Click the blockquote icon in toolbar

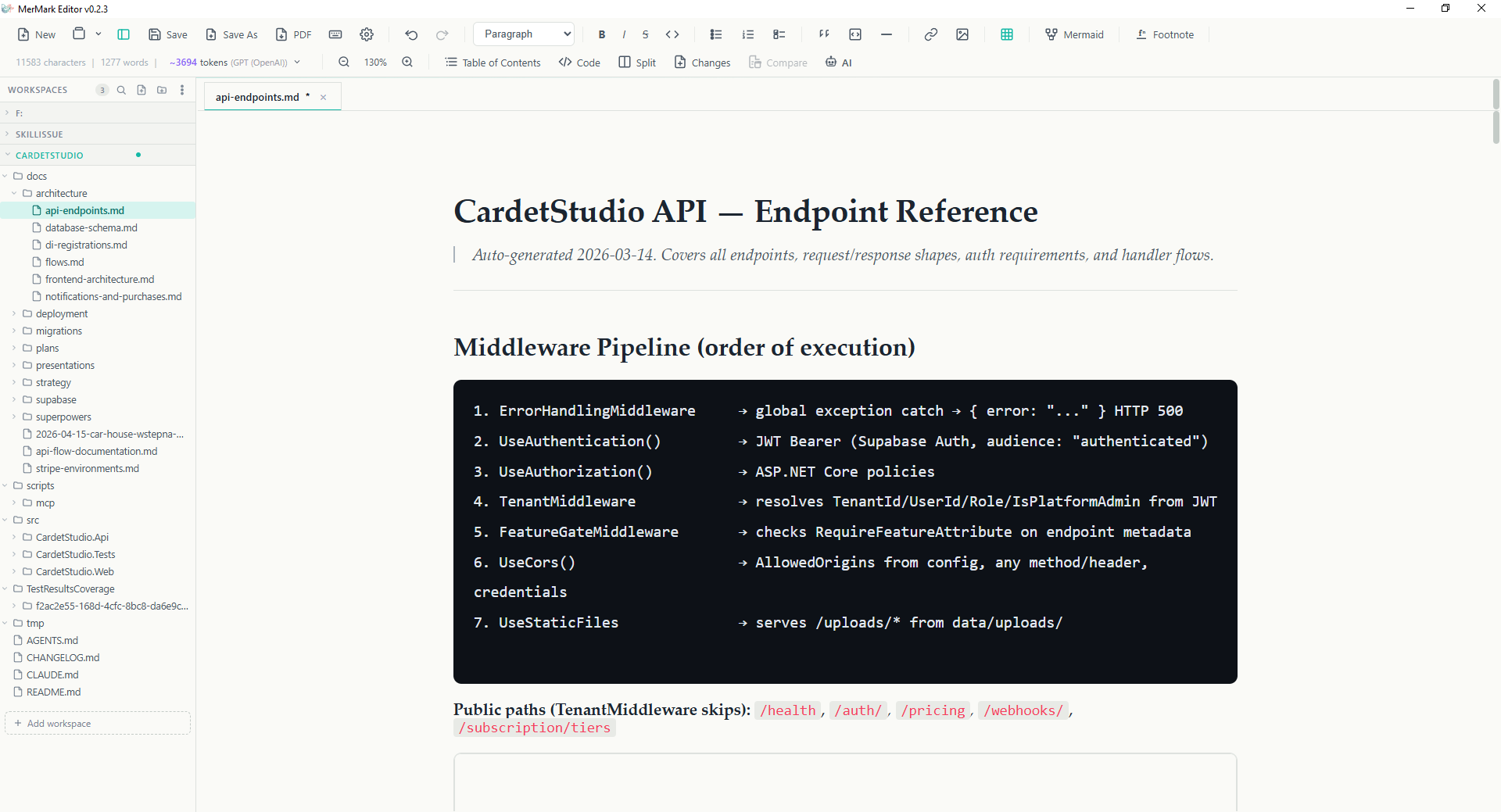coord(824,34)
